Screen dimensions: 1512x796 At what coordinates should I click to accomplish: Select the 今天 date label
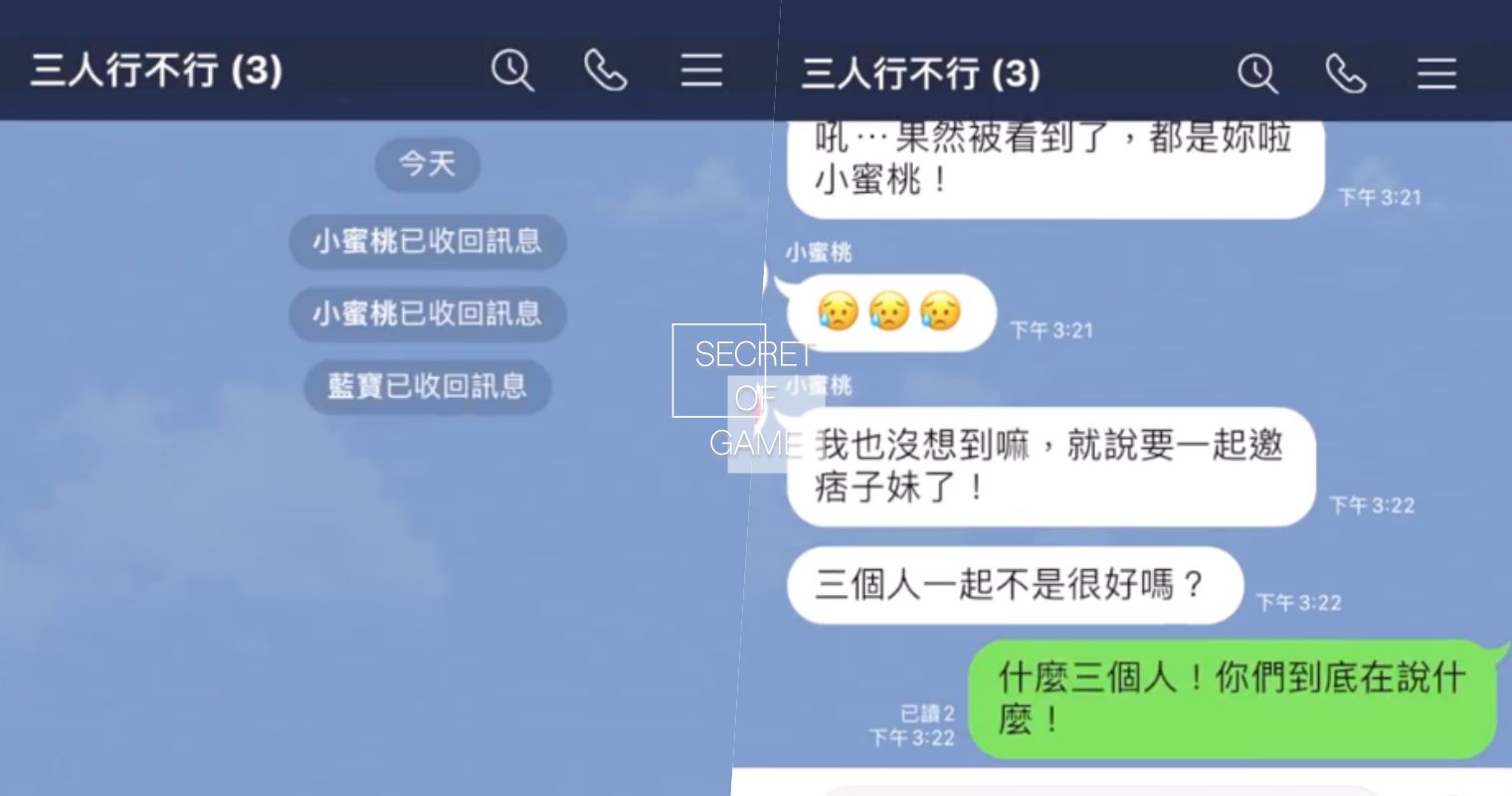(x=428, y=164)
